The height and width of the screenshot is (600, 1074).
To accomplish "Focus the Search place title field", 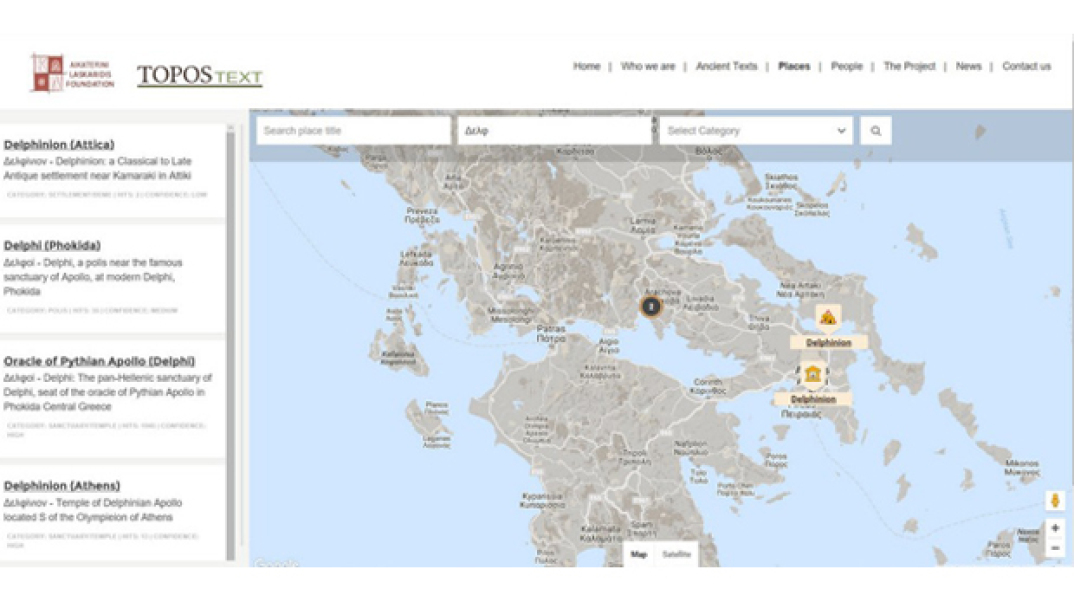I will pos(353,131).
